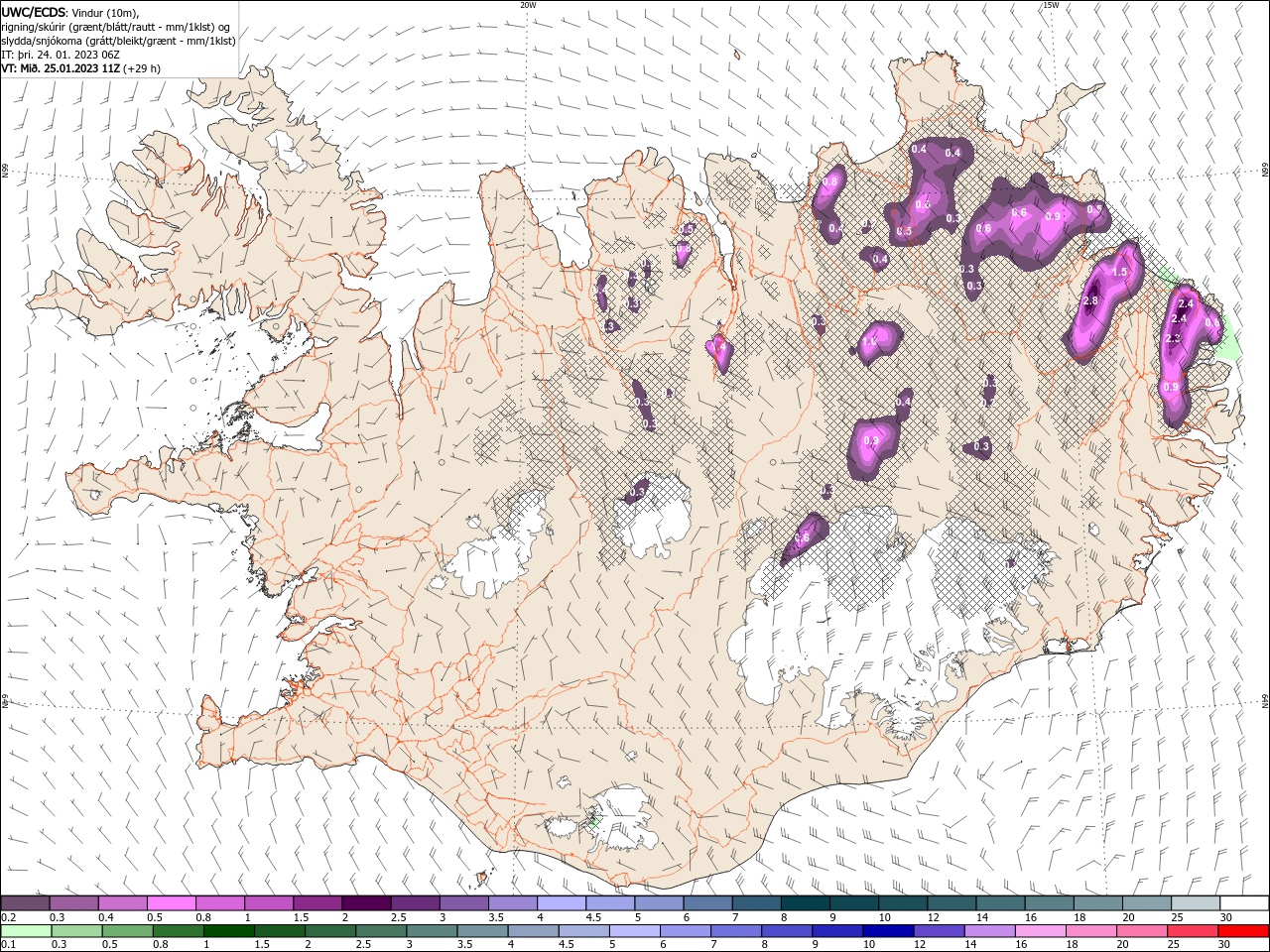Image resolution: width=1270 pixels, height=952 pixels.
Task: Select the deep blue bottom-row swatch labeled 10
Action: [888, 931]
